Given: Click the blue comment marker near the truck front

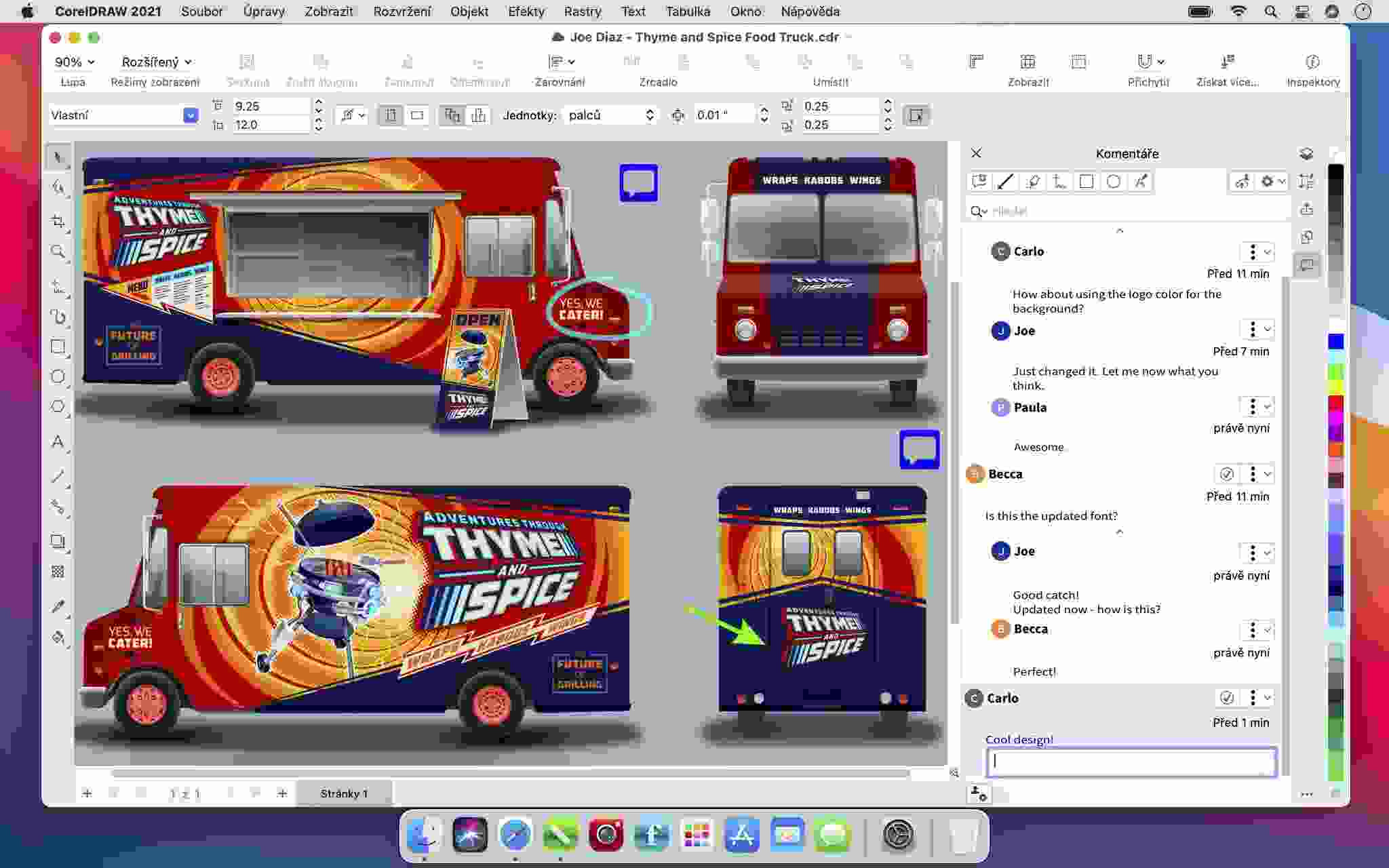Looking at the screenshot, I should (x=638, y=183).
